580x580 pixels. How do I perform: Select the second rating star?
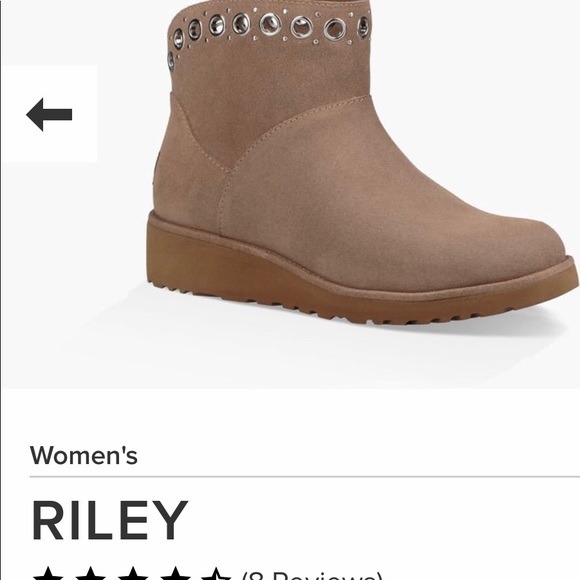(90, 574)
